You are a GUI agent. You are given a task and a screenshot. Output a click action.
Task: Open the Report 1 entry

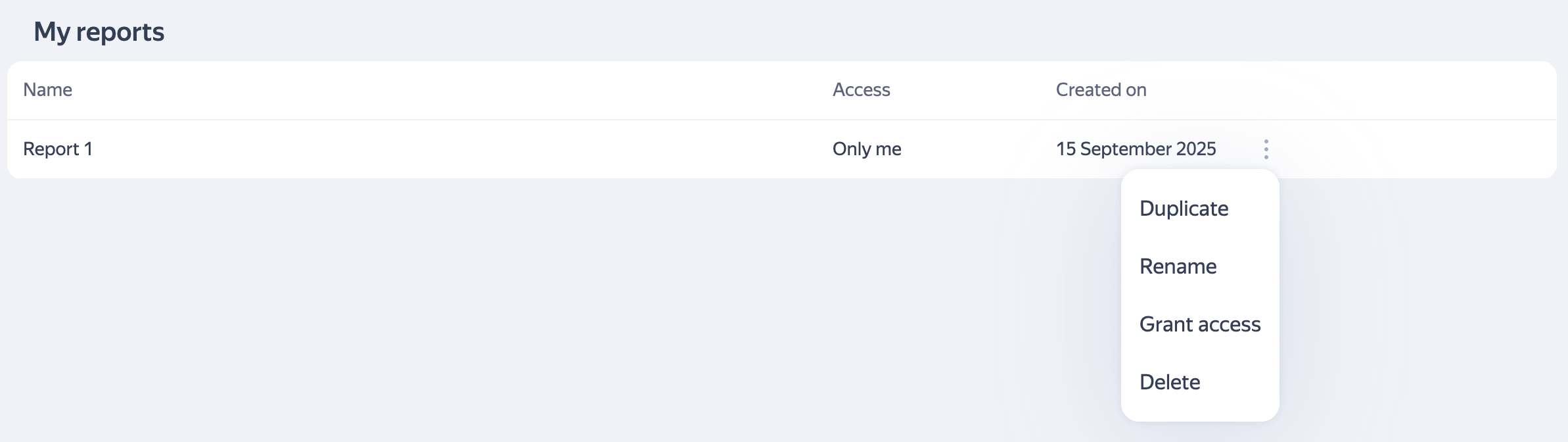tap(58, 149)
